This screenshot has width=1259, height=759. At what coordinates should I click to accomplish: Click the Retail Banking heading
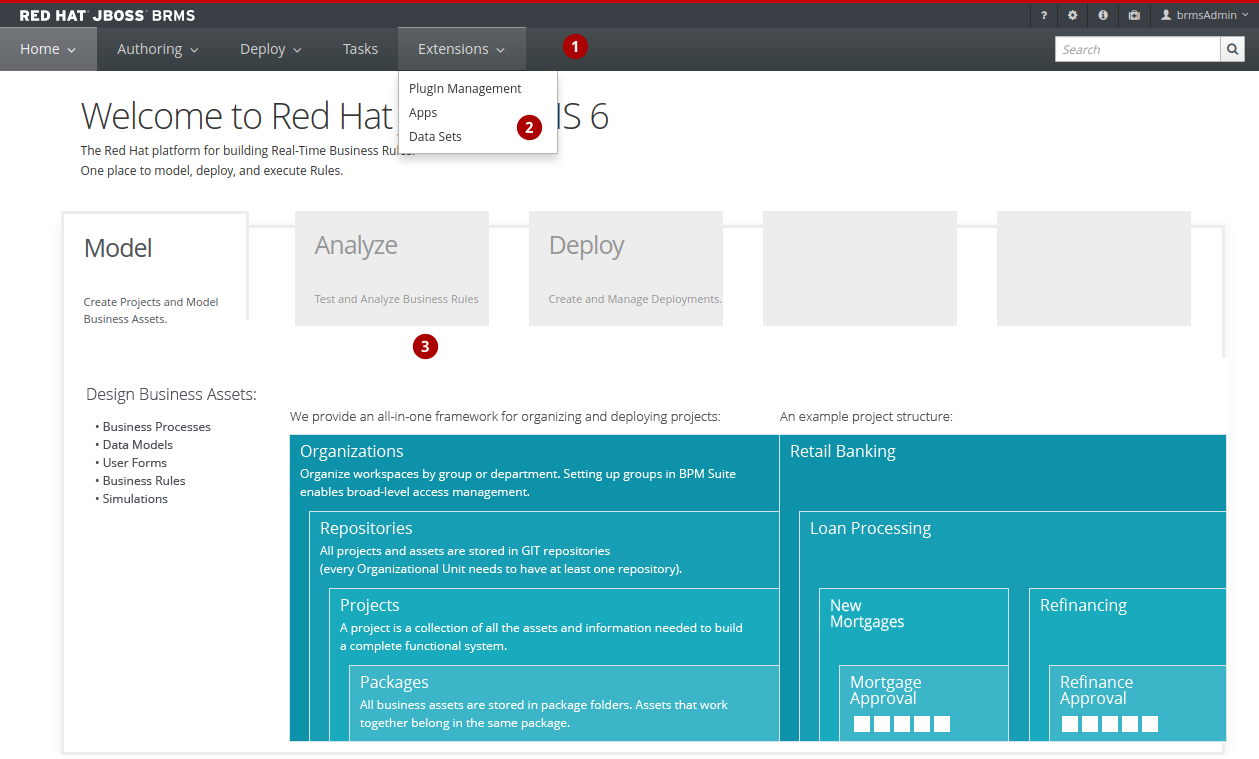pyautogui.click(x=843, y=451)
